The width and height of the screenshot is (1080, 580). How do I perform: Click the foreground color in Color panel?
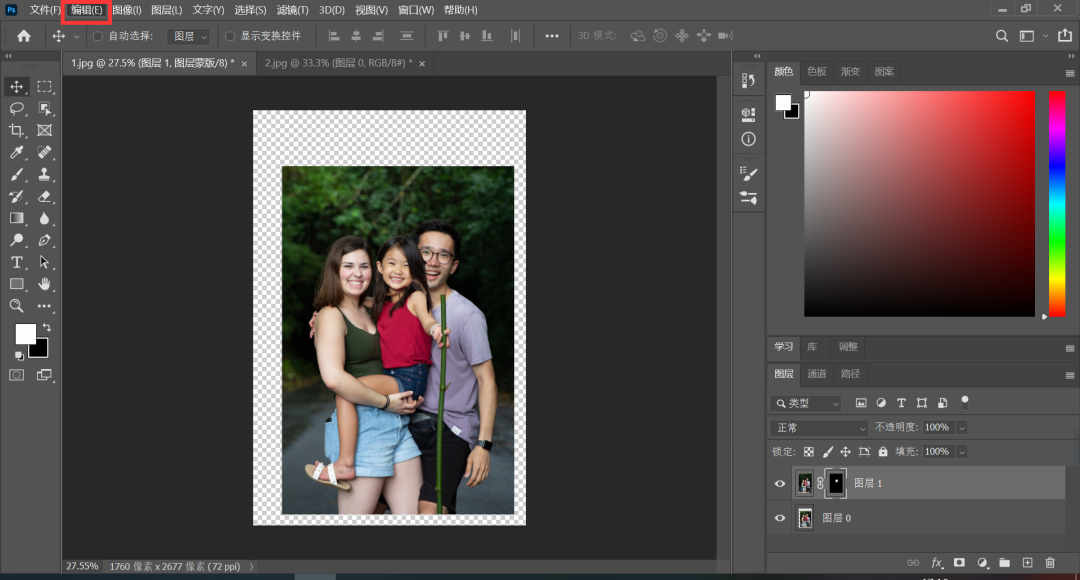783,103
